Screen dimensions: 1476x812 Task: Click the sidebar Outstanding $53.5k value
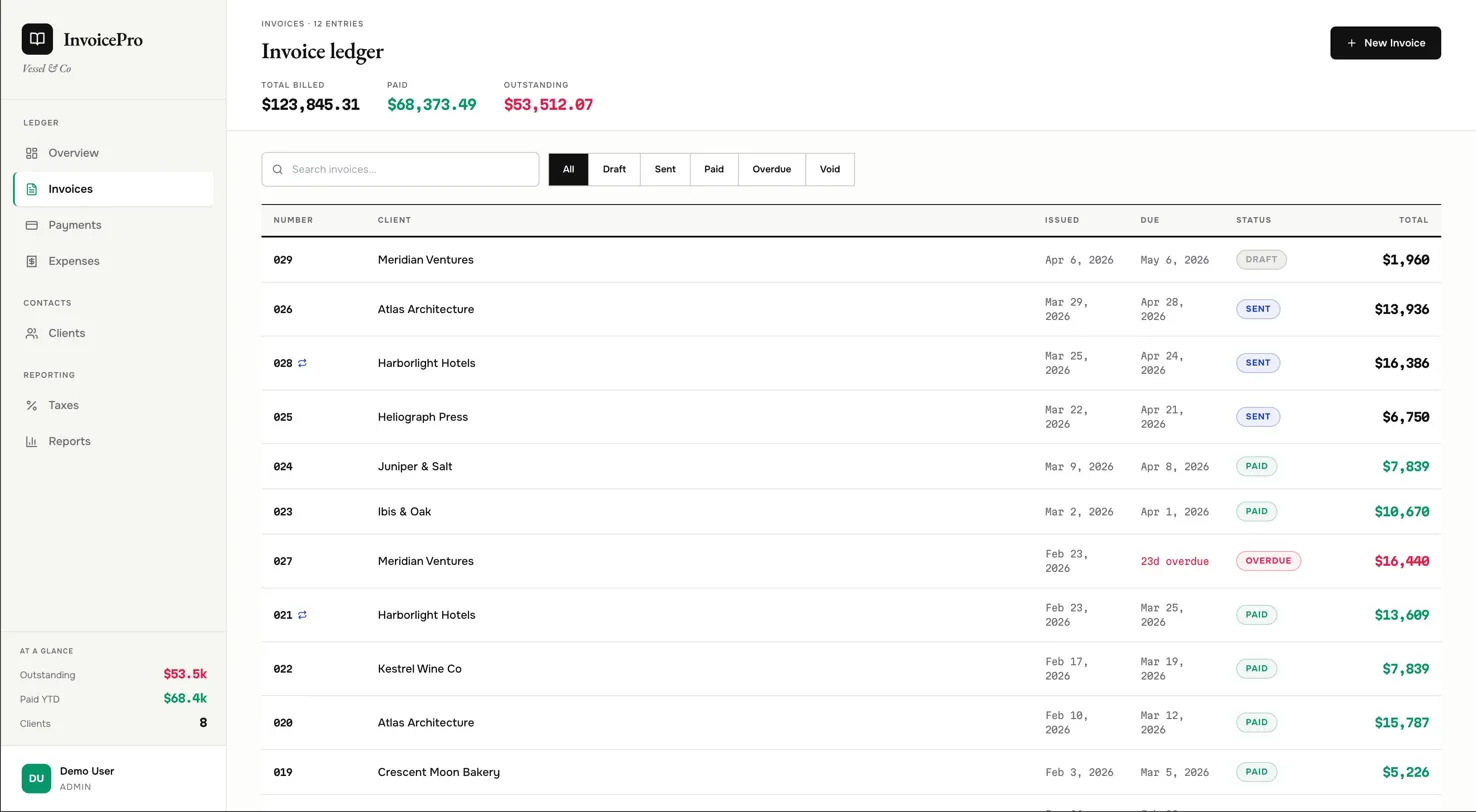pyautogui.click(x=185, y=675)
